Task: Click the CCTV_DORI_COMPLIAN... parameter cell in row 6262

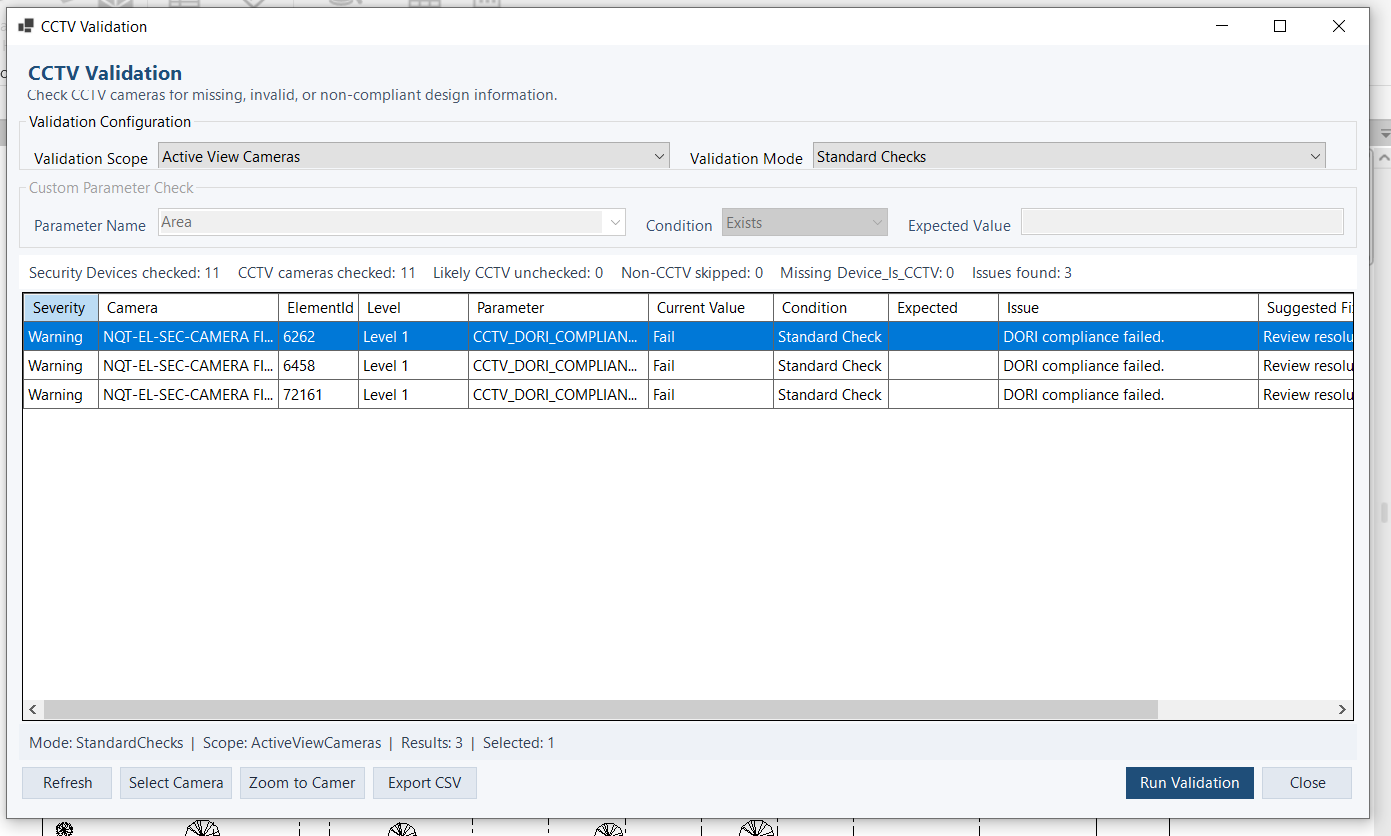Action: (558, 337)
